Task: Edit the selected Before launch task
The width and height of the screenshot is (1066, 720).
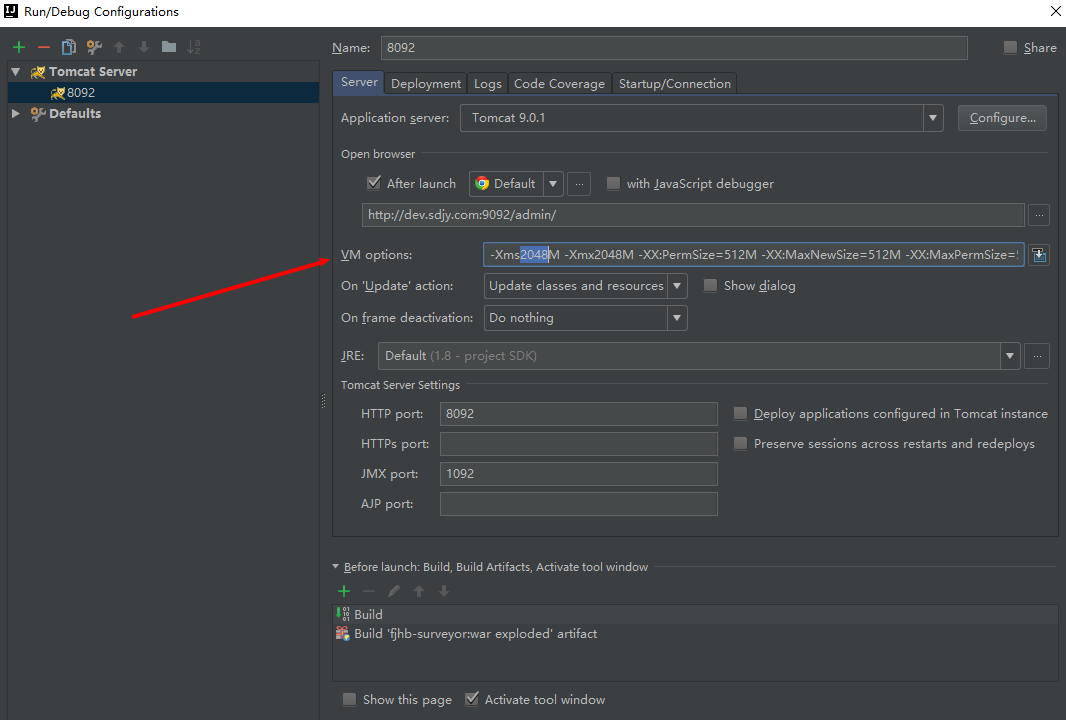Action: [394, 591]
